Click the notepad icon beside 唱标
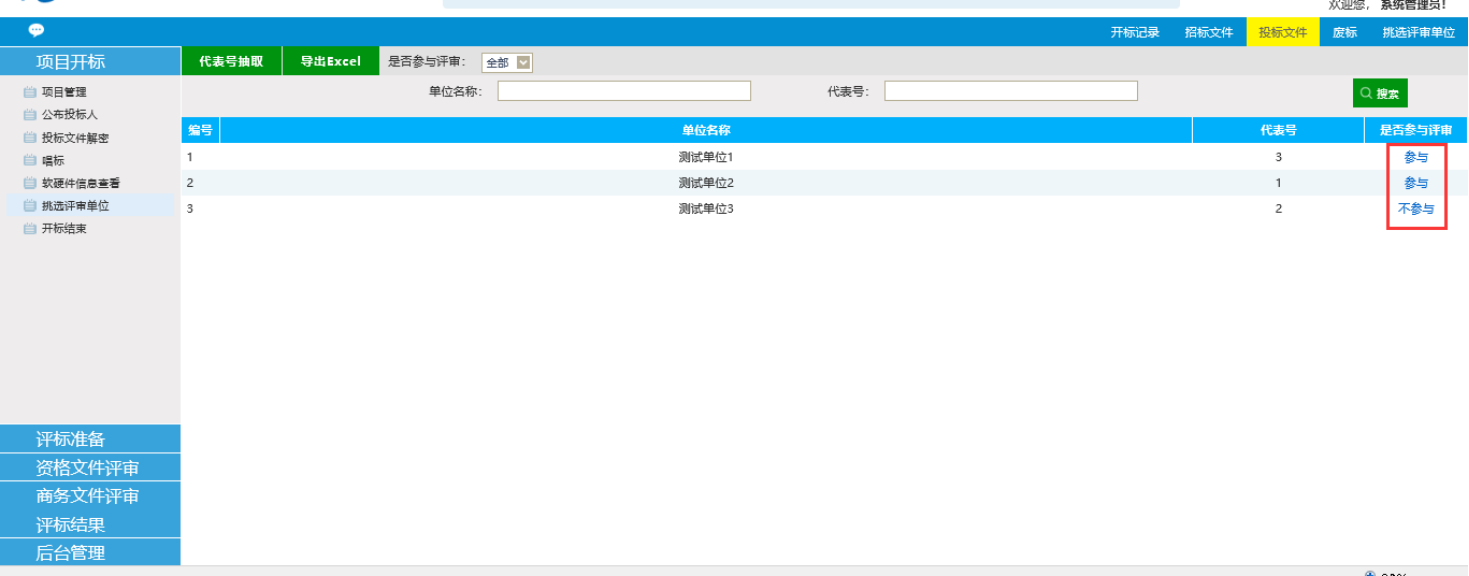Screen dimensions: 1469x576 [x=30, y=160]
